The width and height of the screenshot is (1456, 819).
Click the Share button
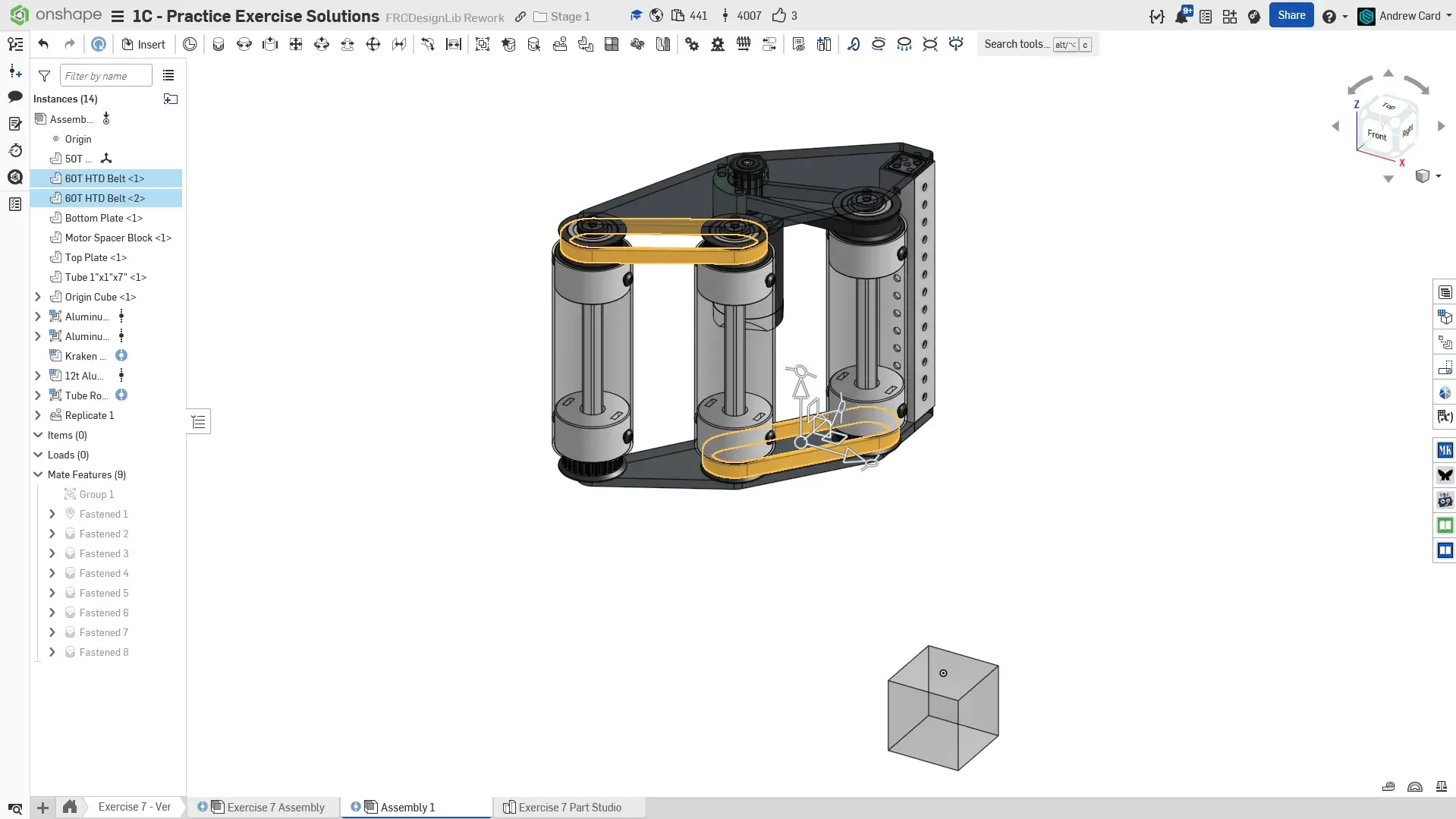click(x=1291, y=15)
